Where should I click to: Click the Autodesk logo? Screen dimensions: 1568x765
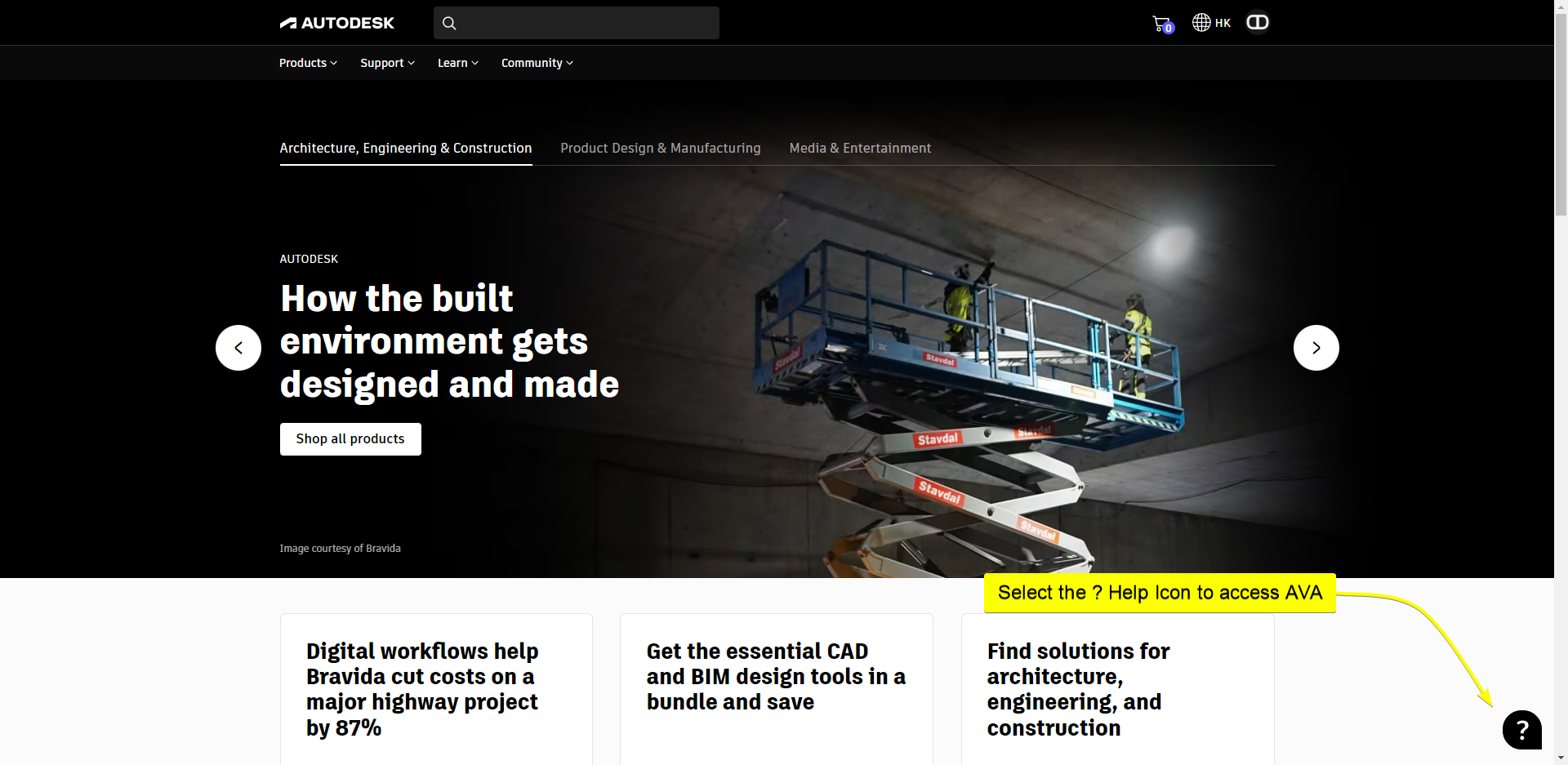pyautogui.click(x=336, y=23)
